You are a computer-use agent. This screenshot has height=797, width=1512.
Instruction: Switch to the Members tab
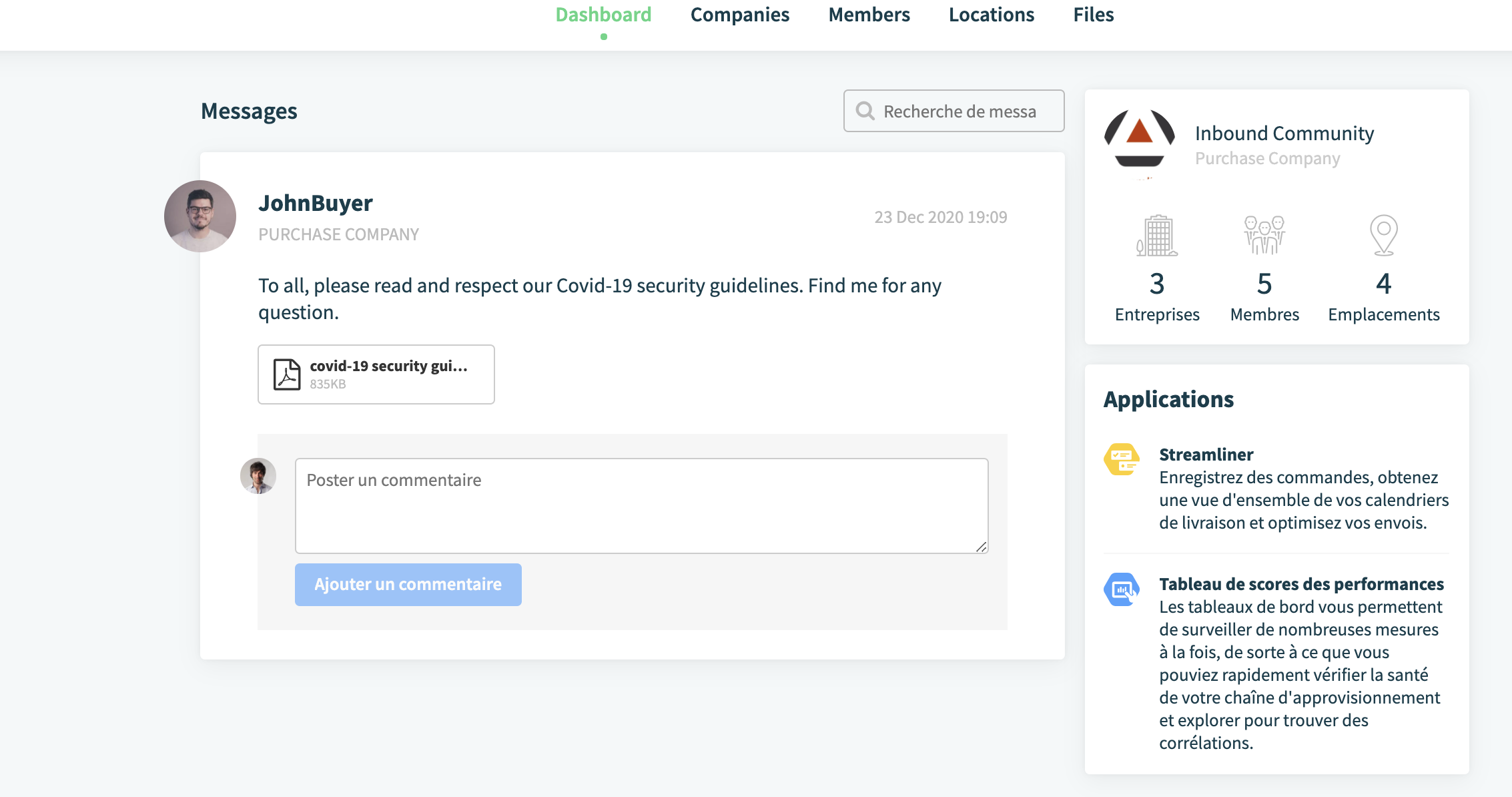tap(869, 15)
